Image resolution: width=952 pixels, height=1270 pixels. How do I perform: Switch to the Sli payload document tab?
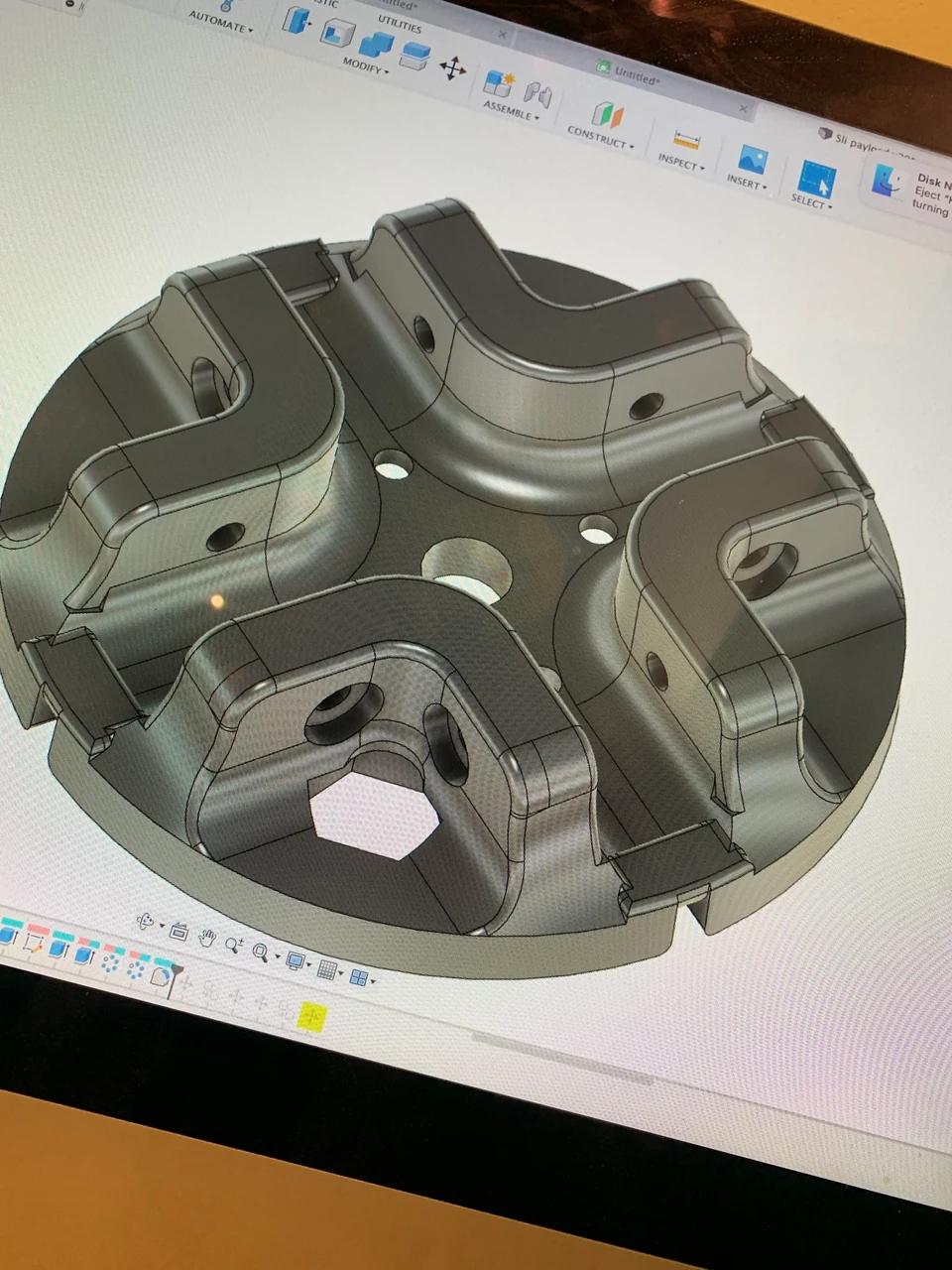(x=873, y=146)
